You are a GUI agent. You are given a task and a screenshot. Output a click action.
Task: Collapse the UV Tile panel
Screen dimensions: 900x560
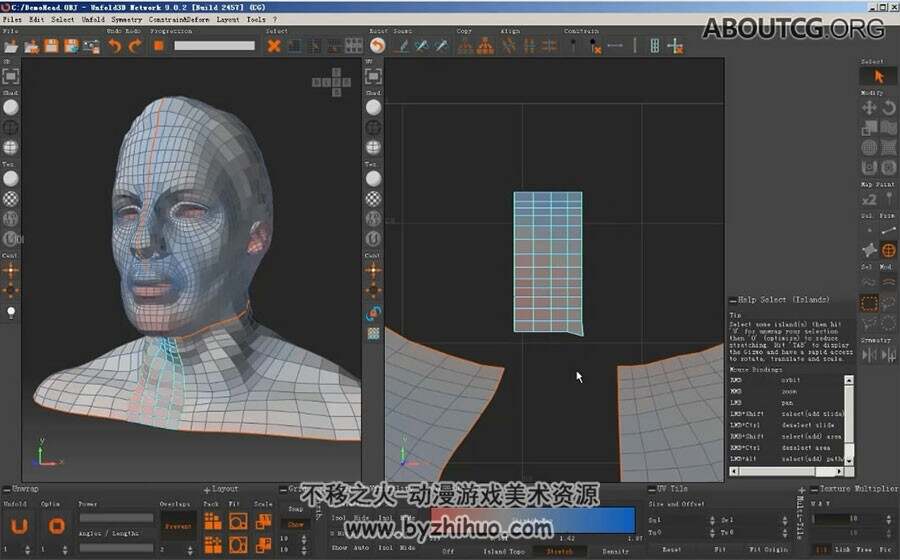[x=651, y=489]
